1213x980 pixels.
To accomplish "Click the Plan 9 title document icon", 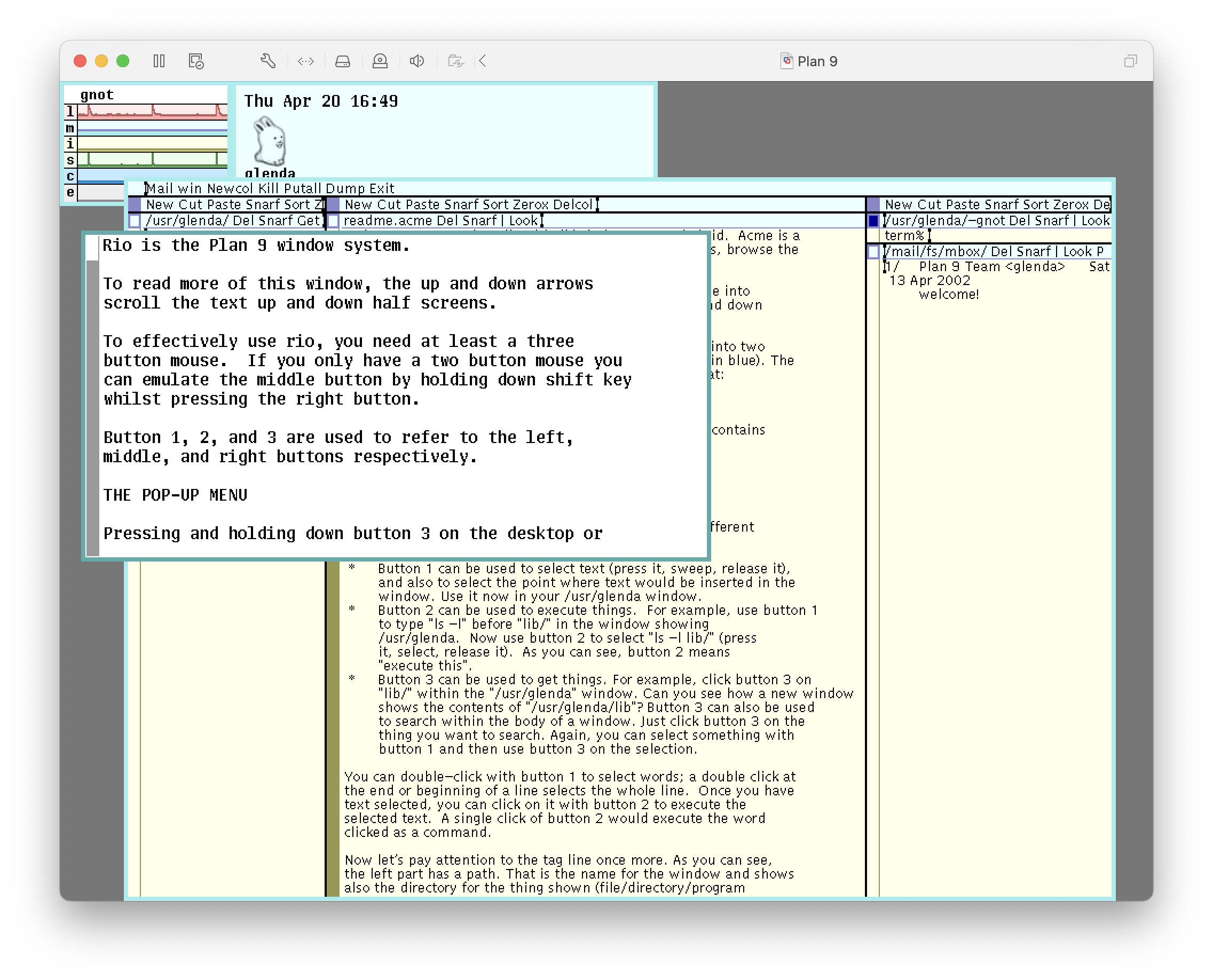I will point(786,61).
